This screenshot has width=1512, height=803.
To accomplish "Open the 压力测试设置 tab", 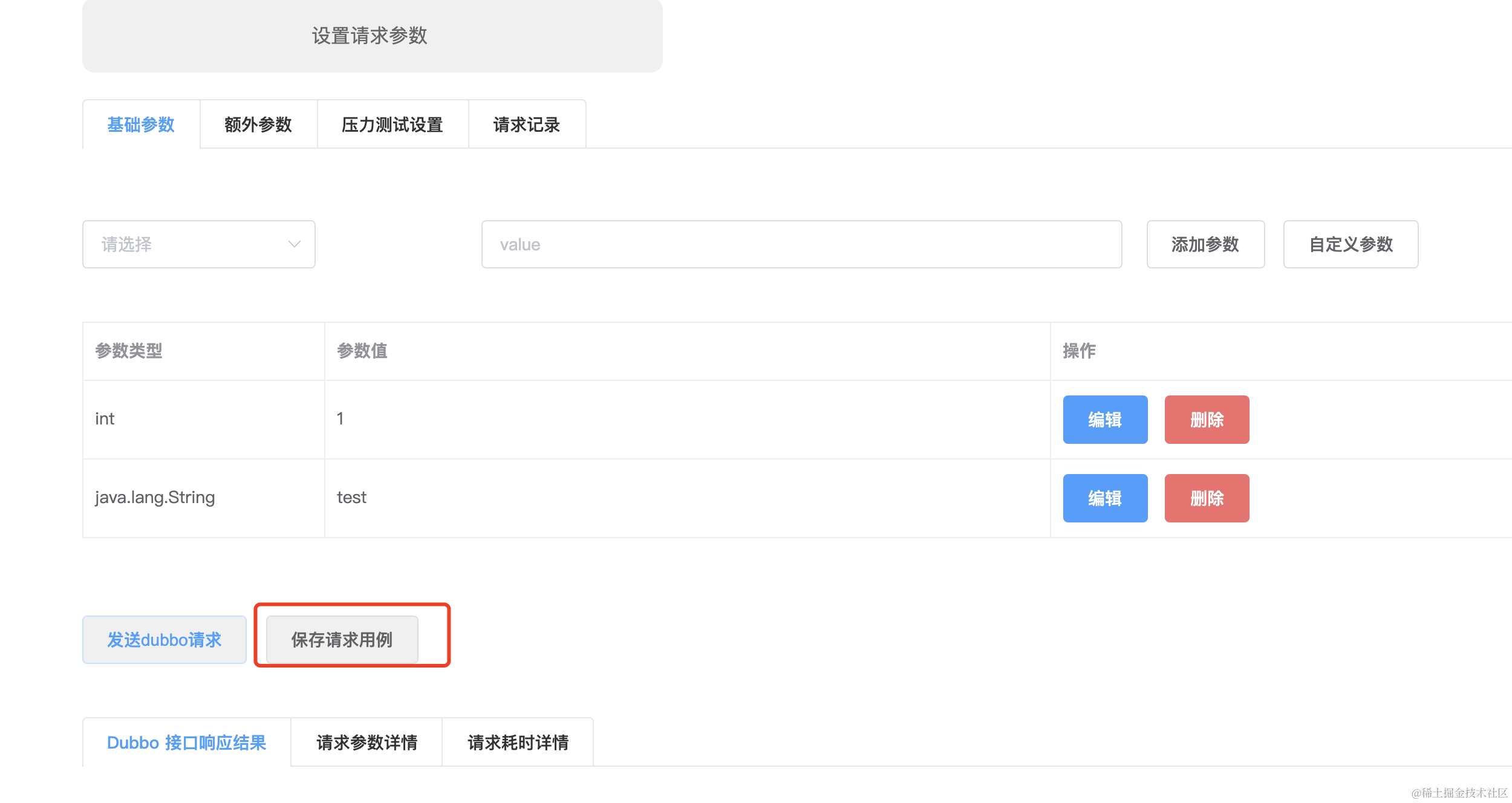I will tap(393, 125).
